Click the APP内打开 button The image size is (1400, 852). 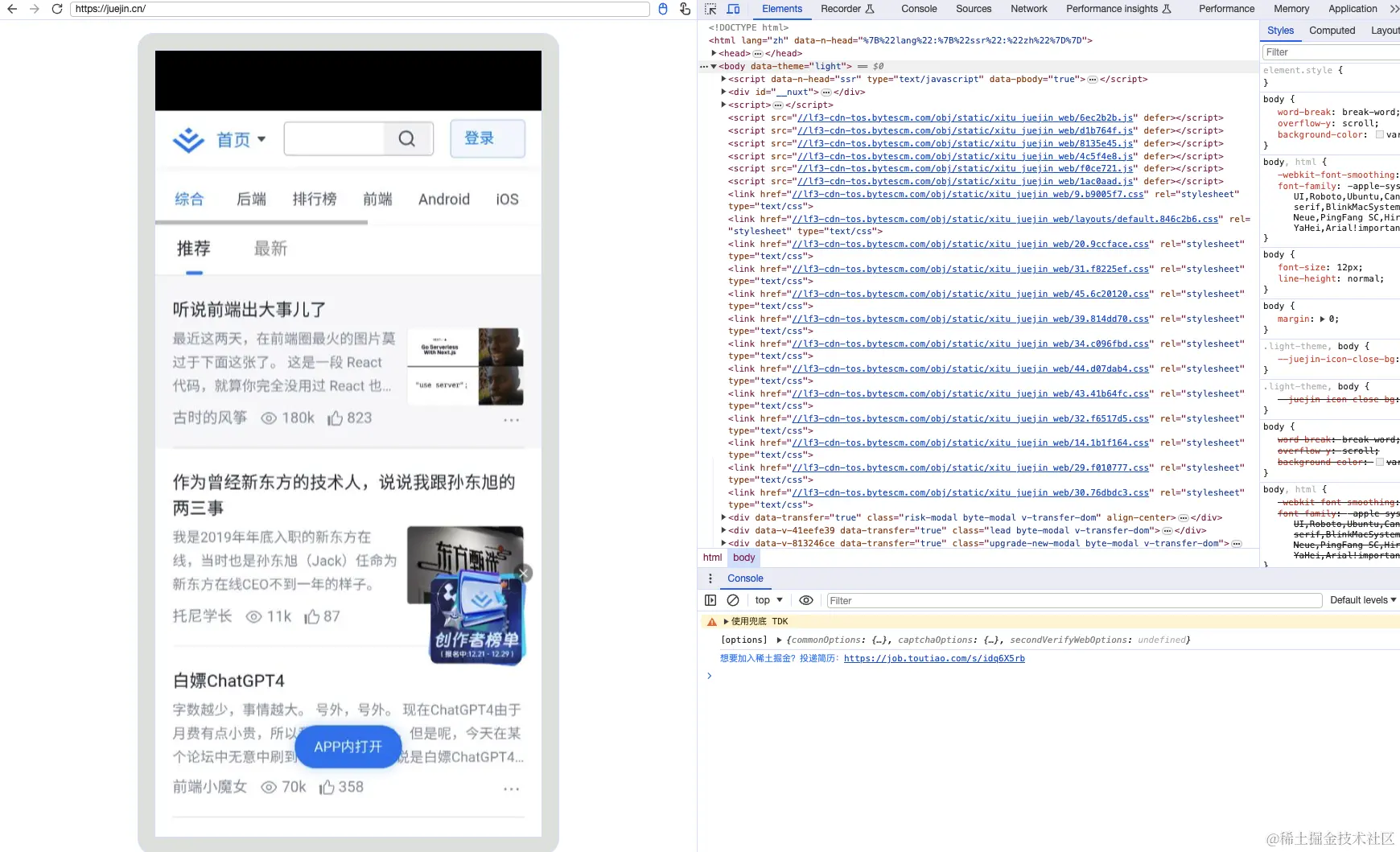click(348, 747)
